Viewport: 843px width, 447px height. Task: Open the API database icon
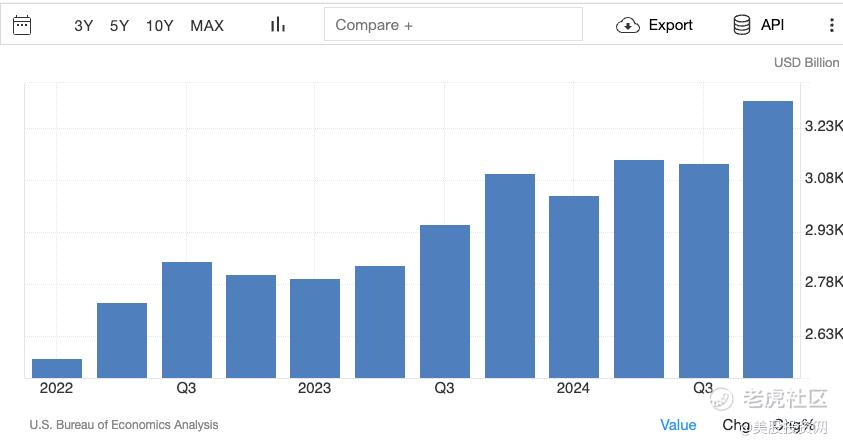742,25
